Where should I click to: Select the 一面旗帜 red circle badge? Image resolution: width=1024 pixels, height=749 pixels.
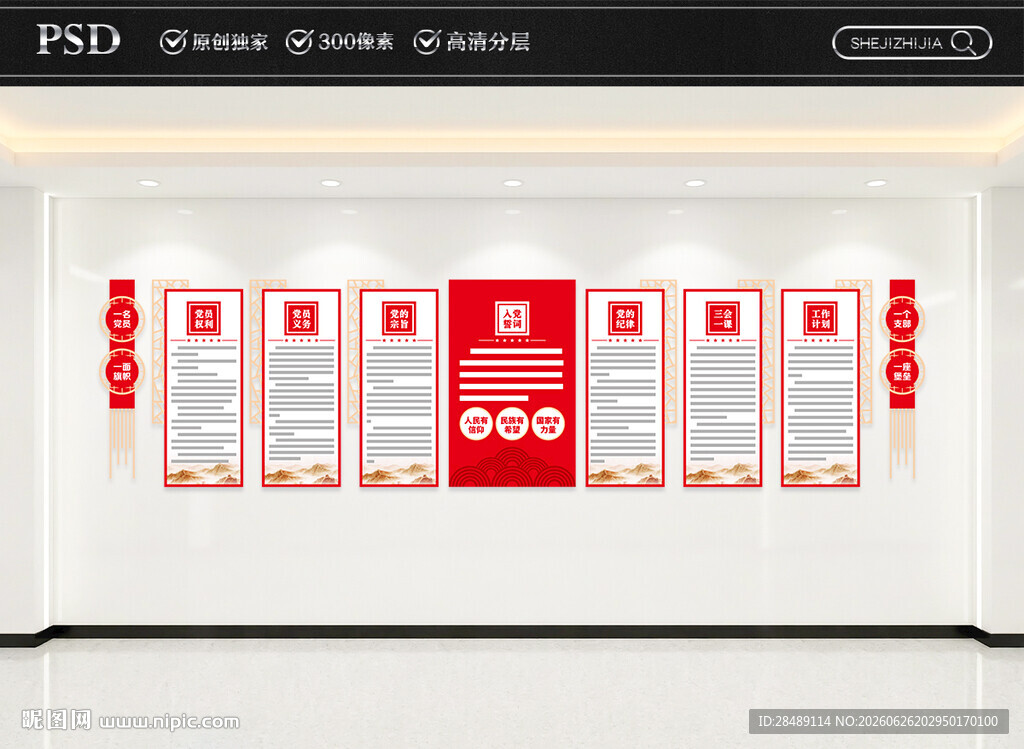click(x=122, y=372)
